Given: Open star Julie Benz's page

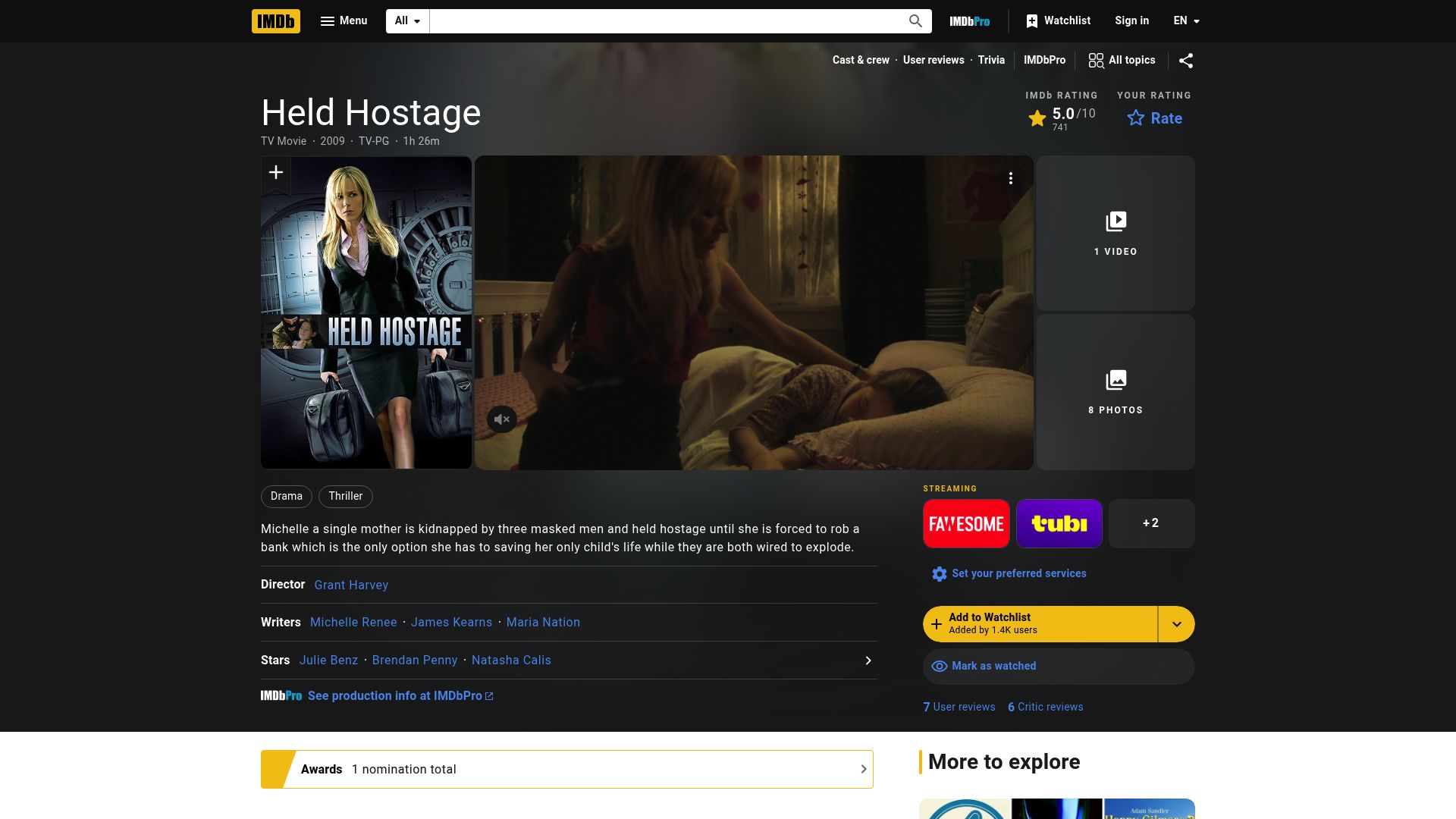Looking at the screenshot, I should point(328,661).
